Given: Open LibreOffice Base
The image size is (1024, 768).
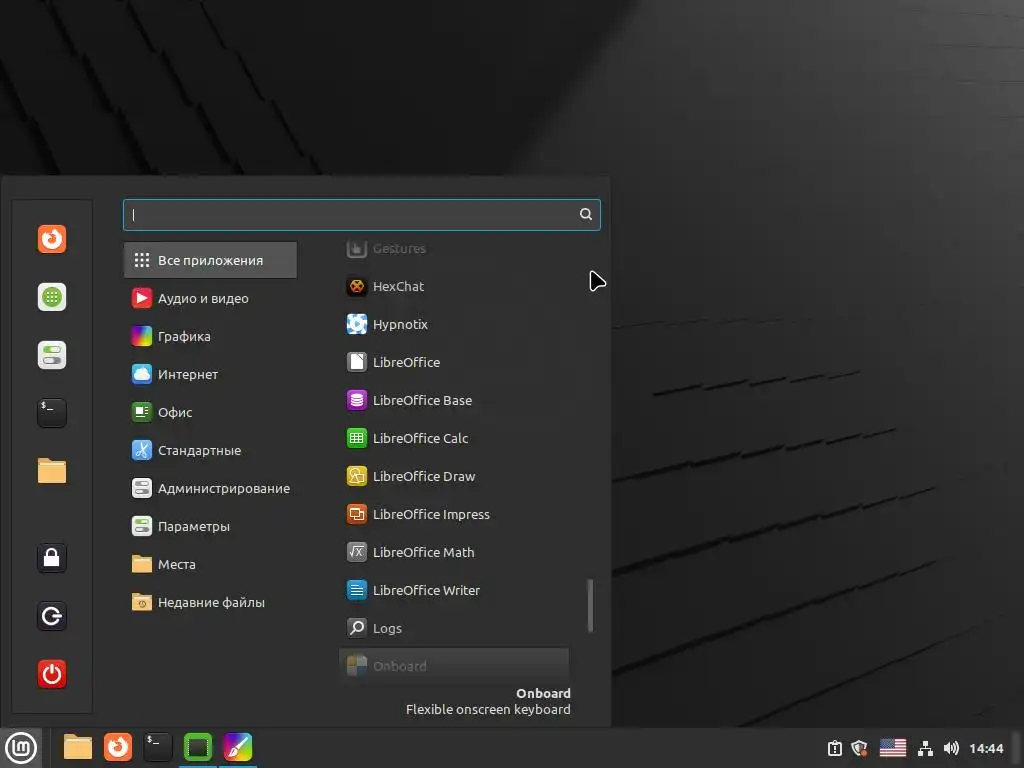Looking at the screenshot, I should coord(454,400).
